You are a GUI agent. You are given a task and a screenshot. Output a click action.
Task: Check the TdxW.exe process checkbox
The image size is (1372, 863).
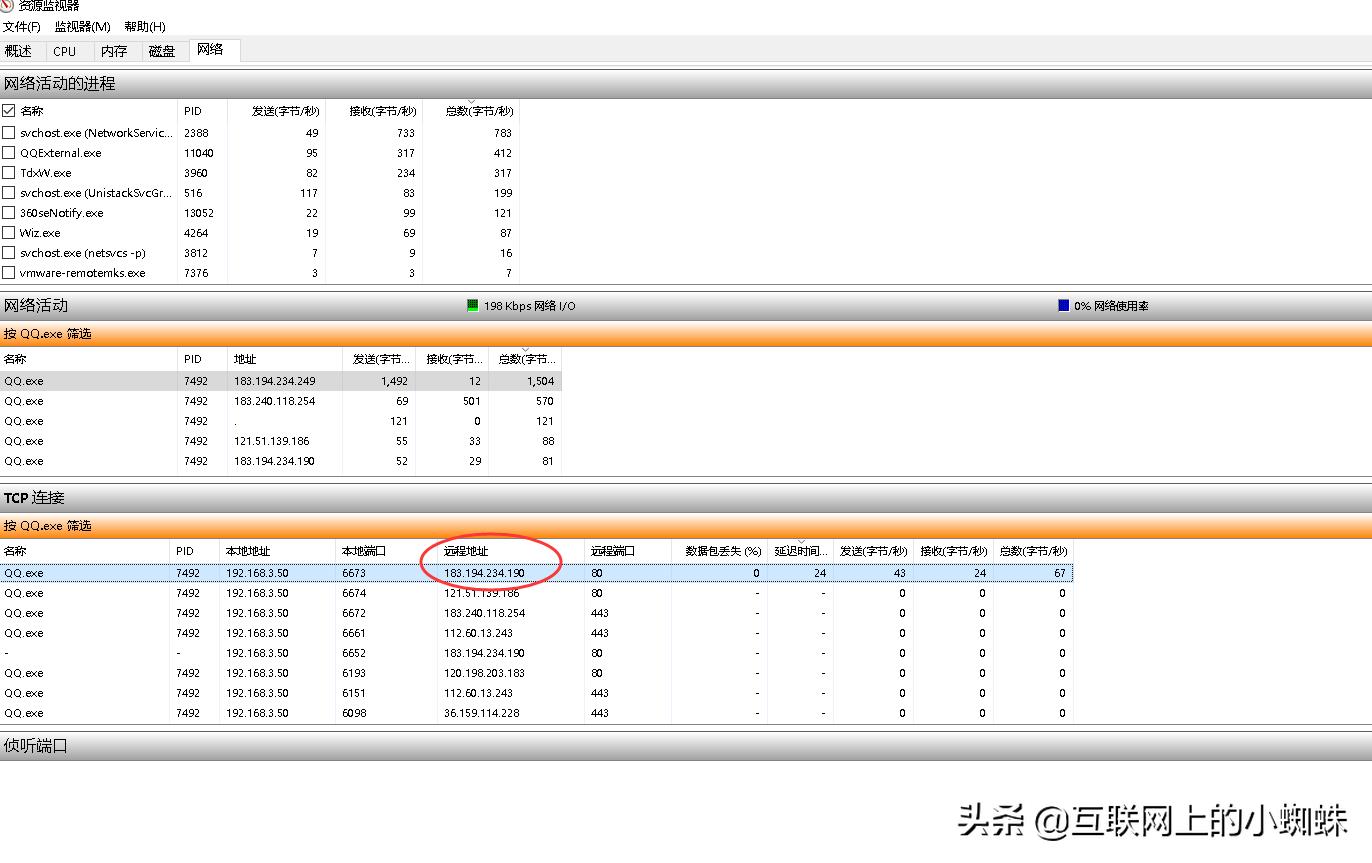click(9, 173)
